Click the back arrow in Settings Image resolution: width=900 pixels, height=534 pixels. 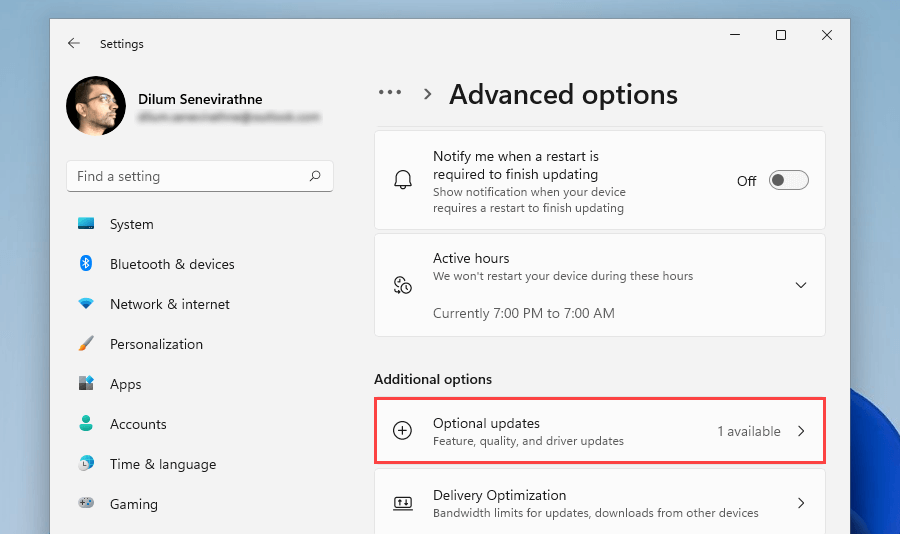74,44
